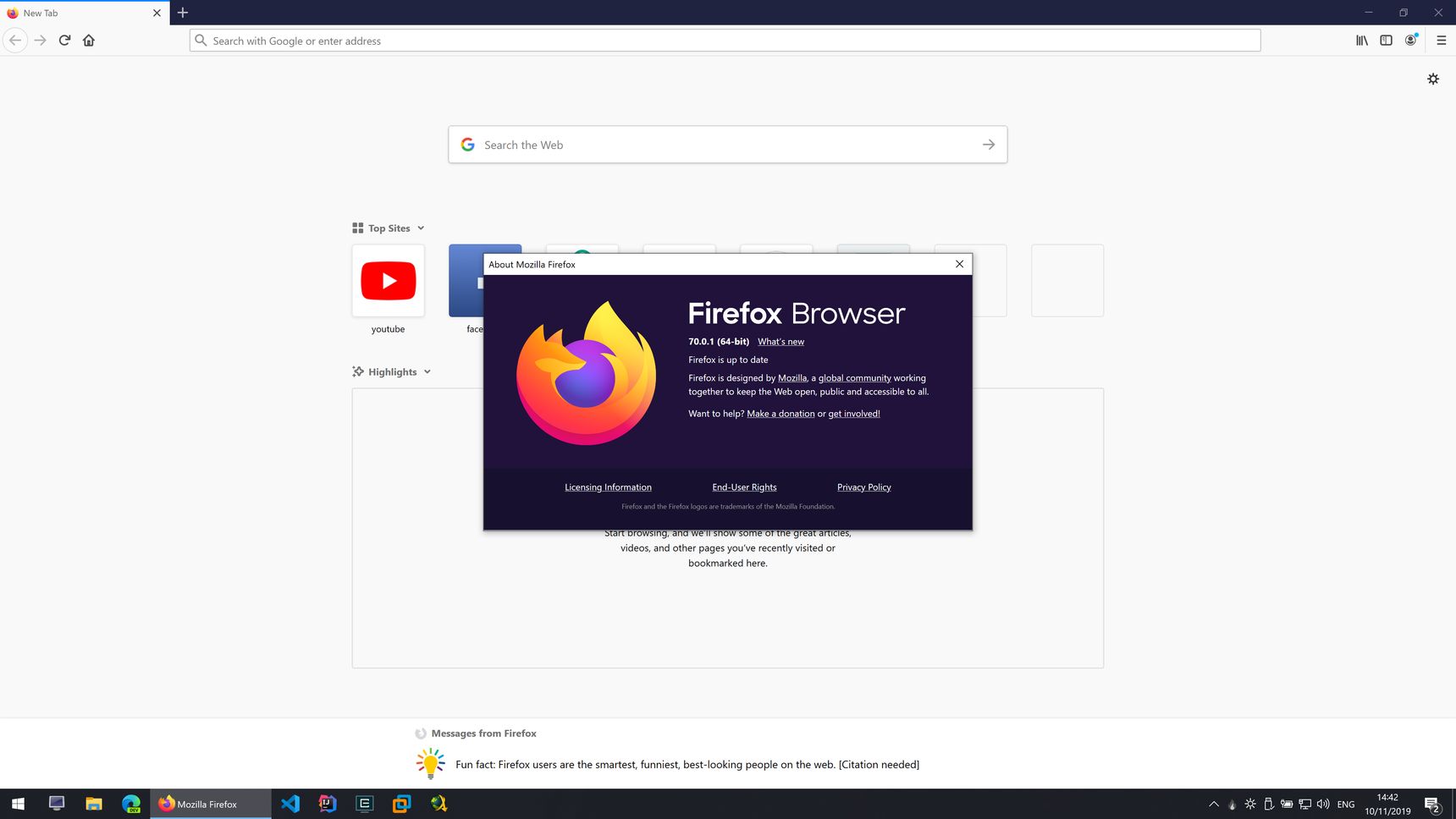Close the About Mozilla Firefox dialog
1456x819 pixels.
[959, 264]
